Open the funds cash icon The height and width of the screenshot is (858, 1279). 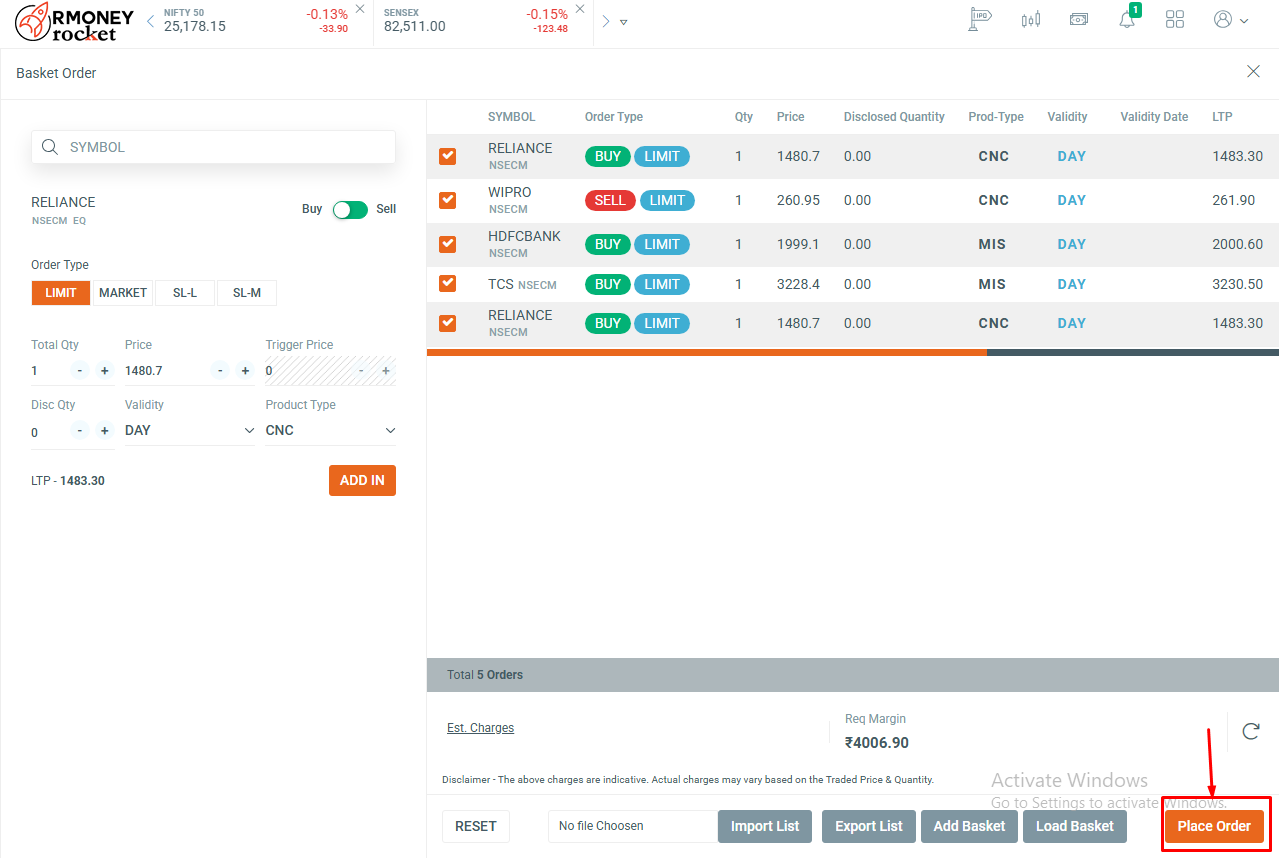click(x=1078, y=19)
